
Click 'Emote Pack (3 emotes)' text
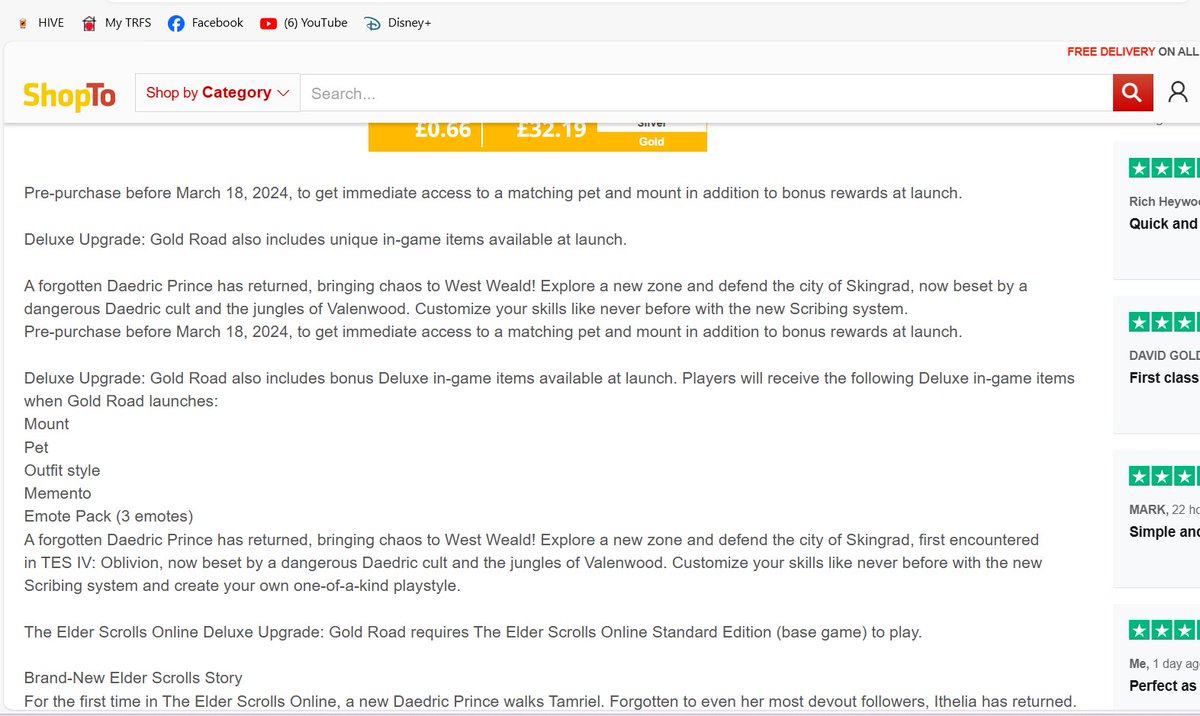click(109, 516)
